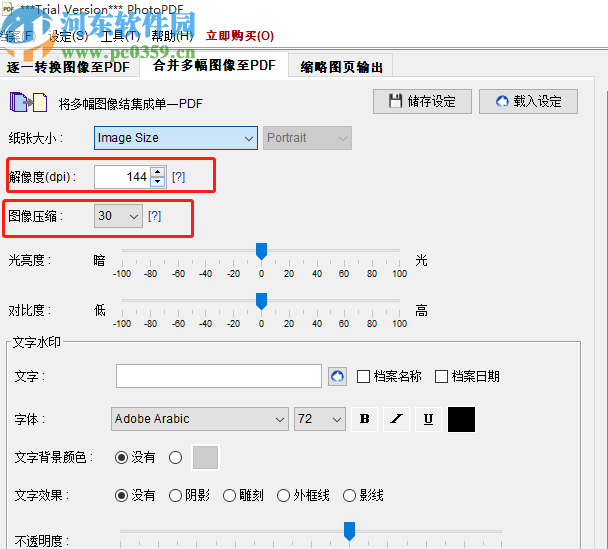The width and height of the screenshot is (608, 549).
Task: Decrease the dpi value with down arrow
Action: (157, 181)
